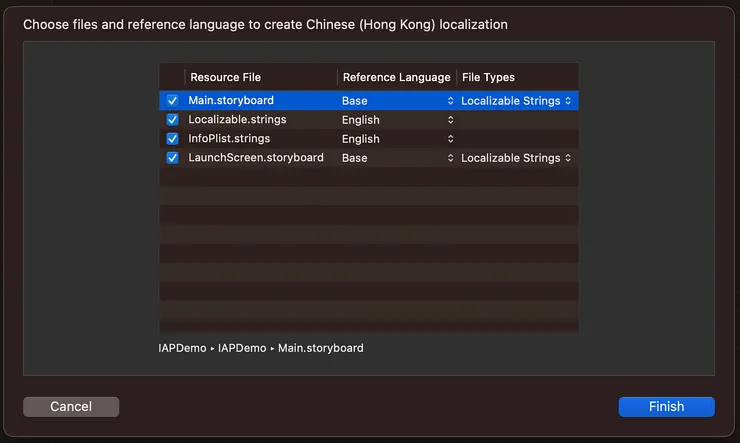Select the Main.storyboard row name
740x443 pixels.
click(x=231, y=101)
